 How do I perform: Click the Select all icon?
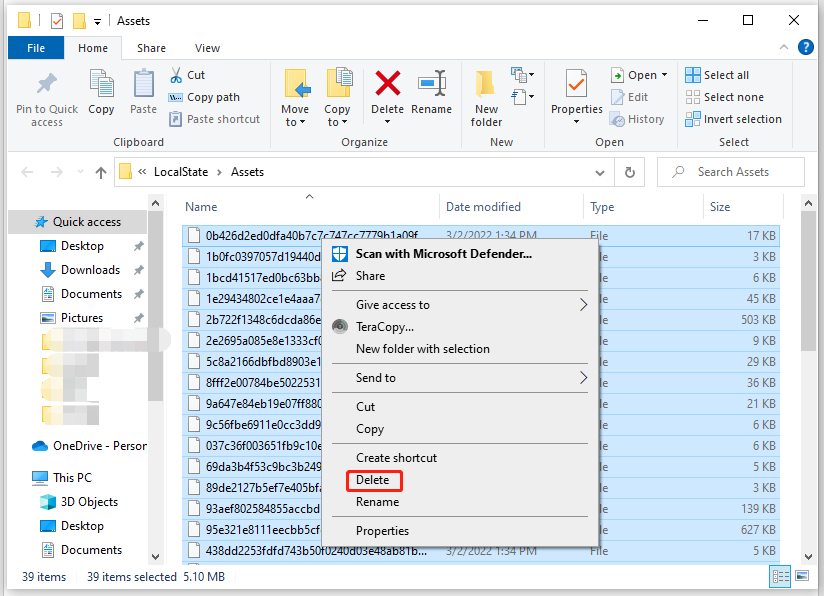693,75
